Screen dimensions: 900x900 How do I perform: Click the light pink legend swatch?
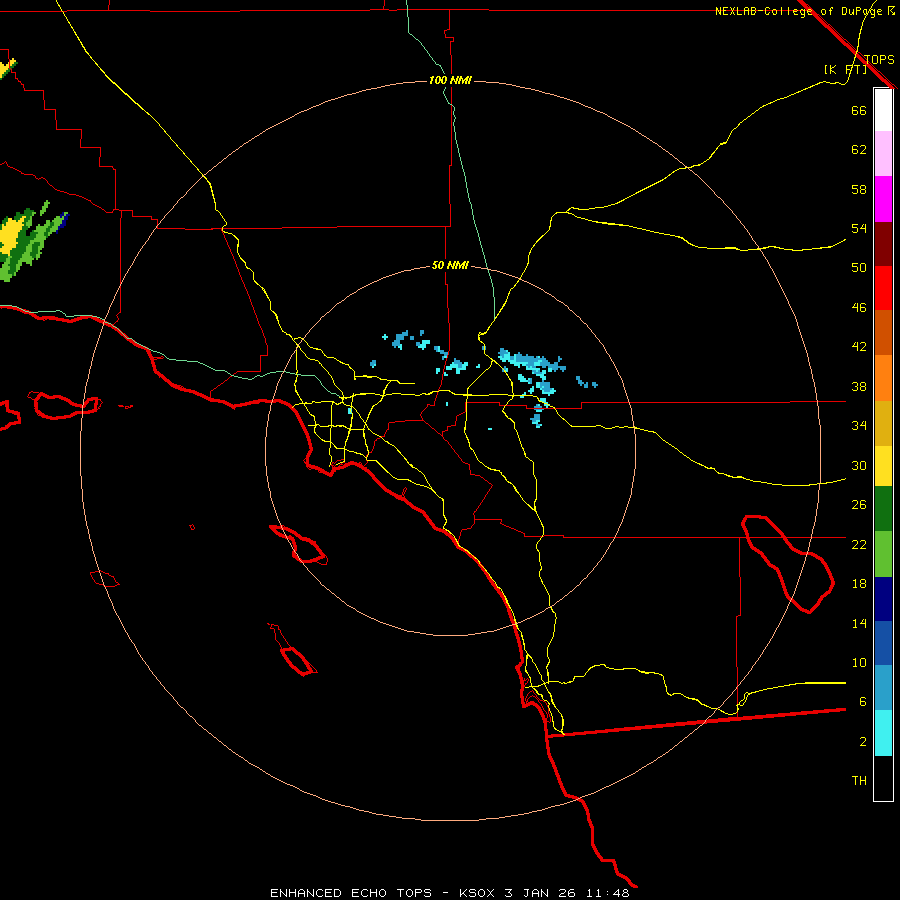coord(883,154)
